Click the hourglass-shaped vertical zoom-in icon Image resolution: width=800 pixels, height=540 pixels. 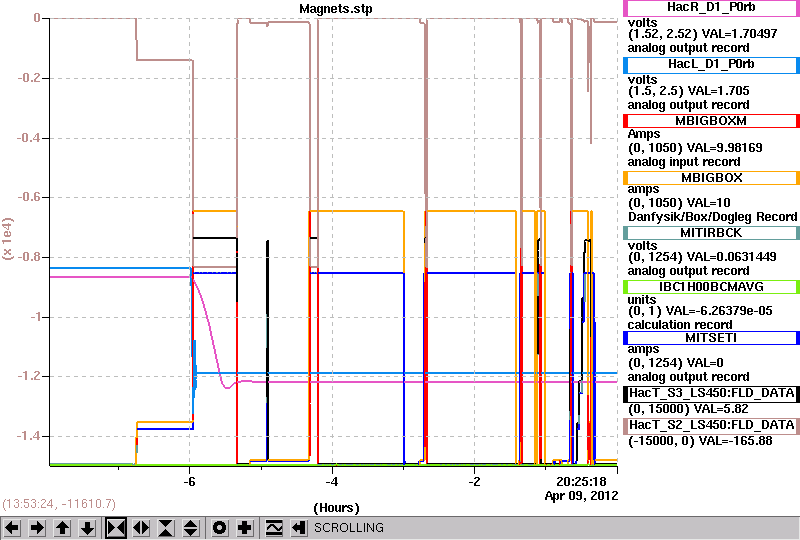click(x=166, y=528)
